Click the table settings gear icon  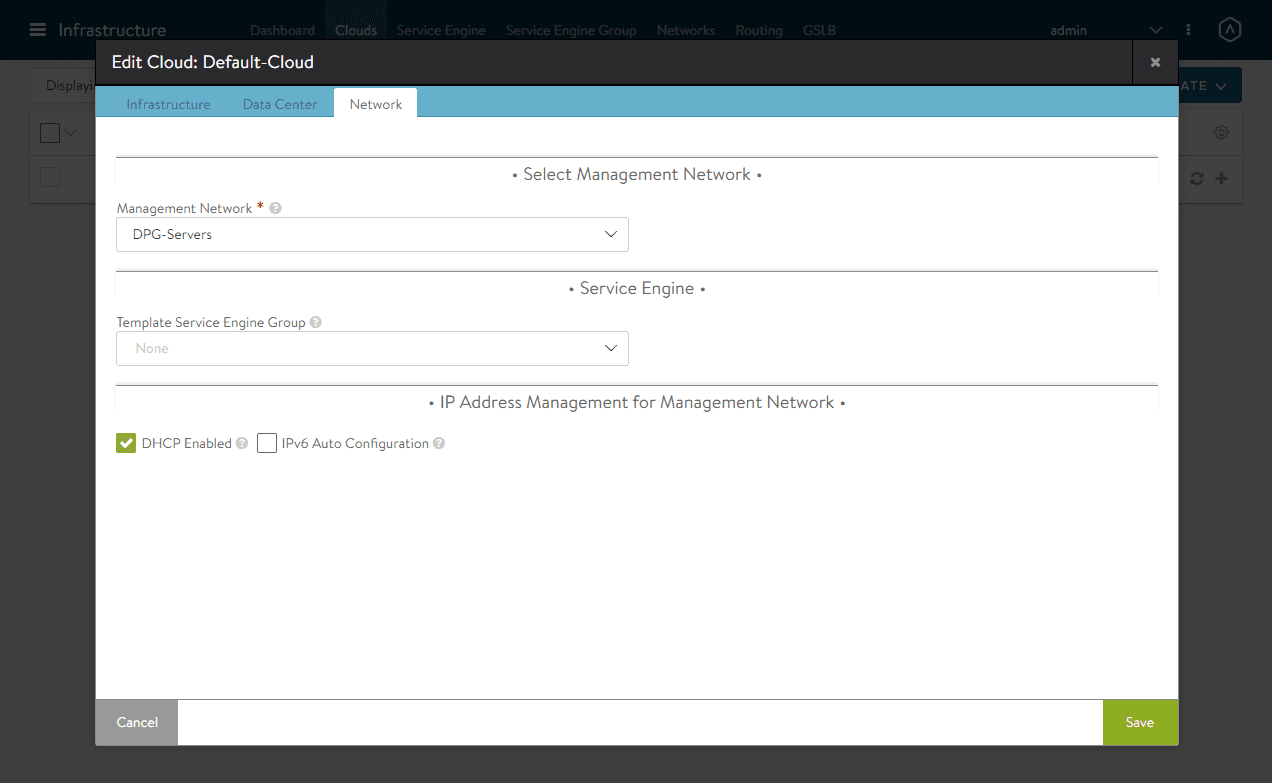pos(1221,133)
